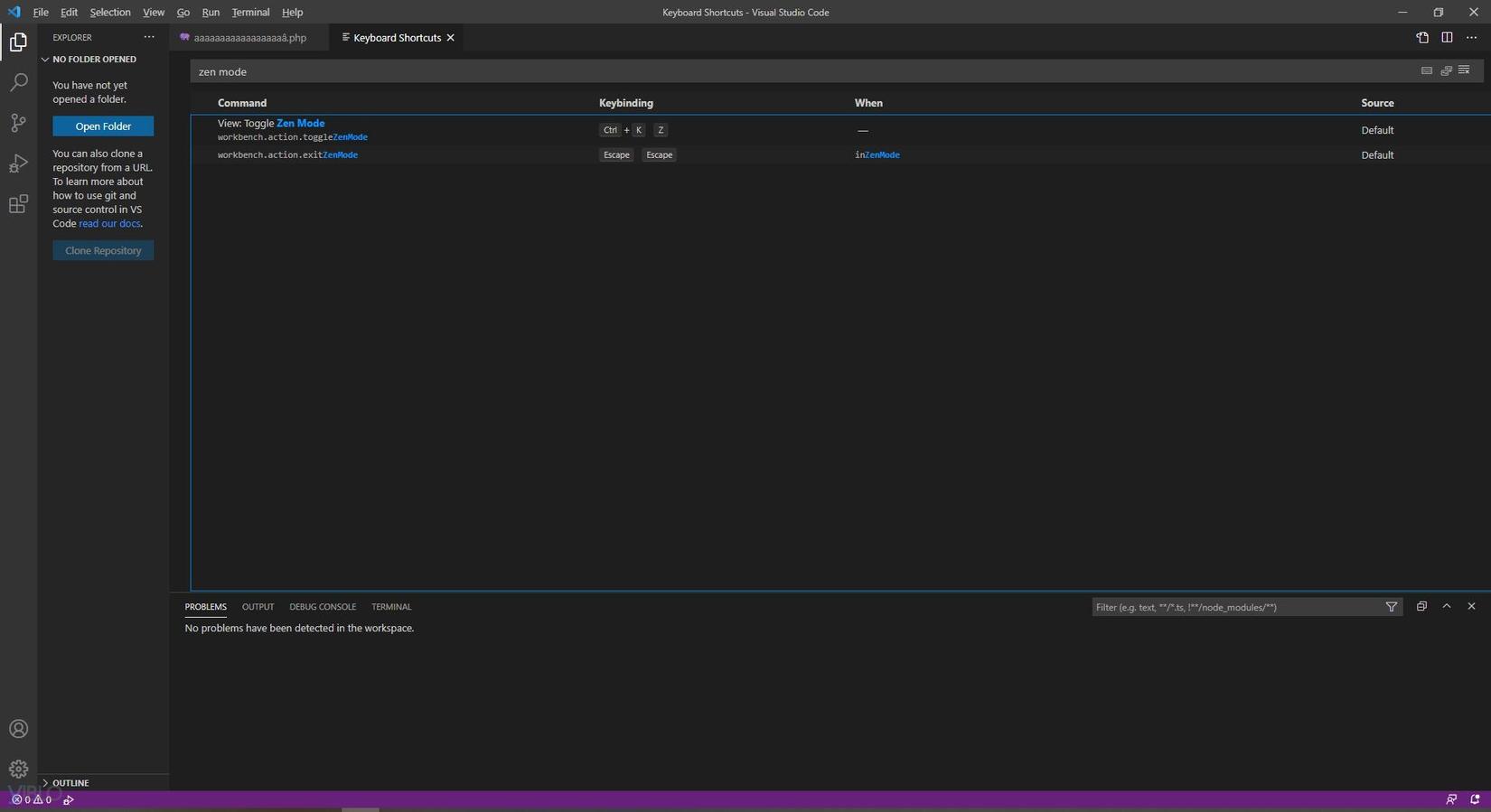The width and height of the screenshot is (1491, 812).
Task: Open the Run and Debug view
Action: click(18, 163)
